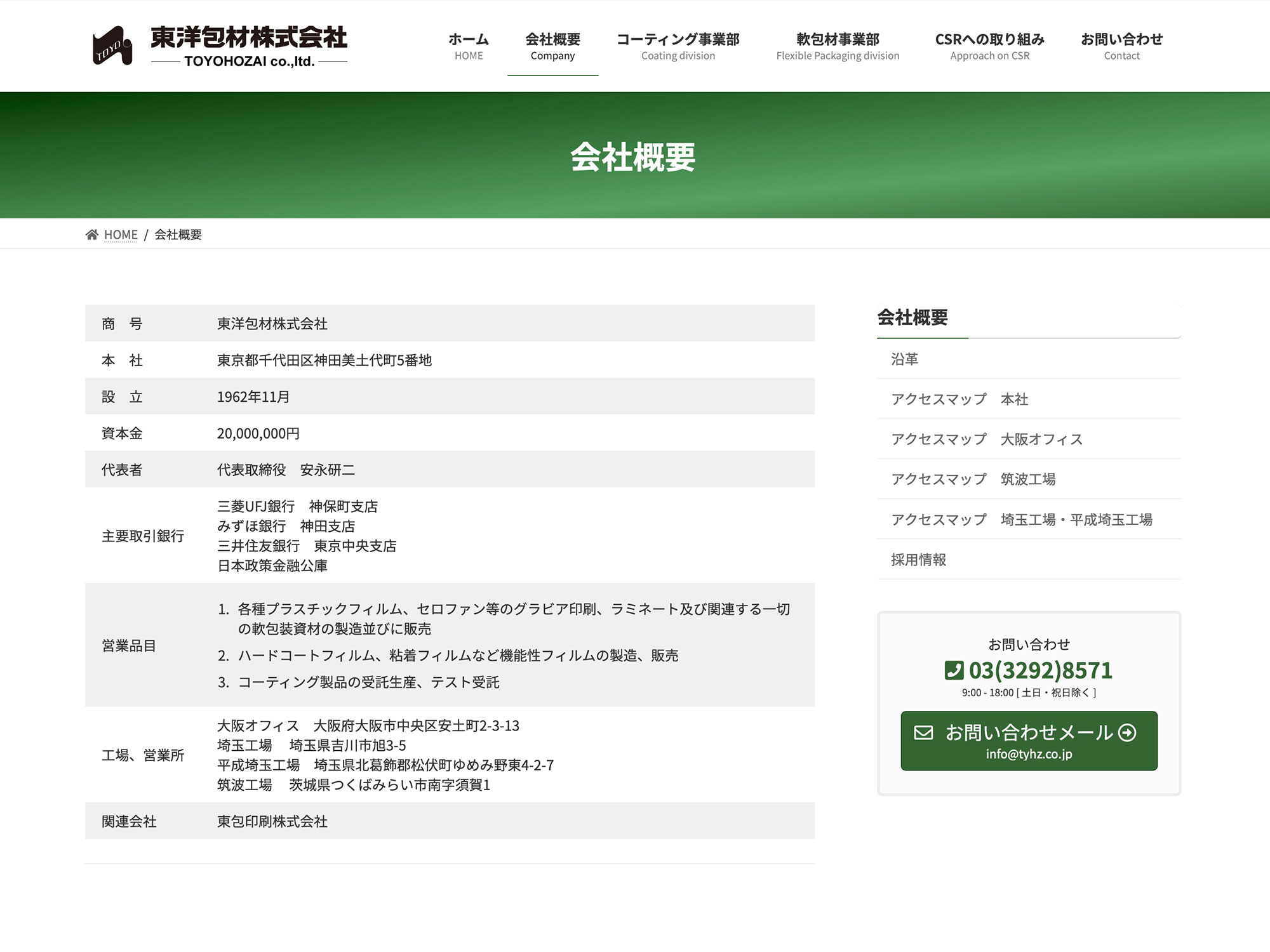1270x952 pixels.
Task: Click the HOME breadcrumb link
Action: pos(120,234)
